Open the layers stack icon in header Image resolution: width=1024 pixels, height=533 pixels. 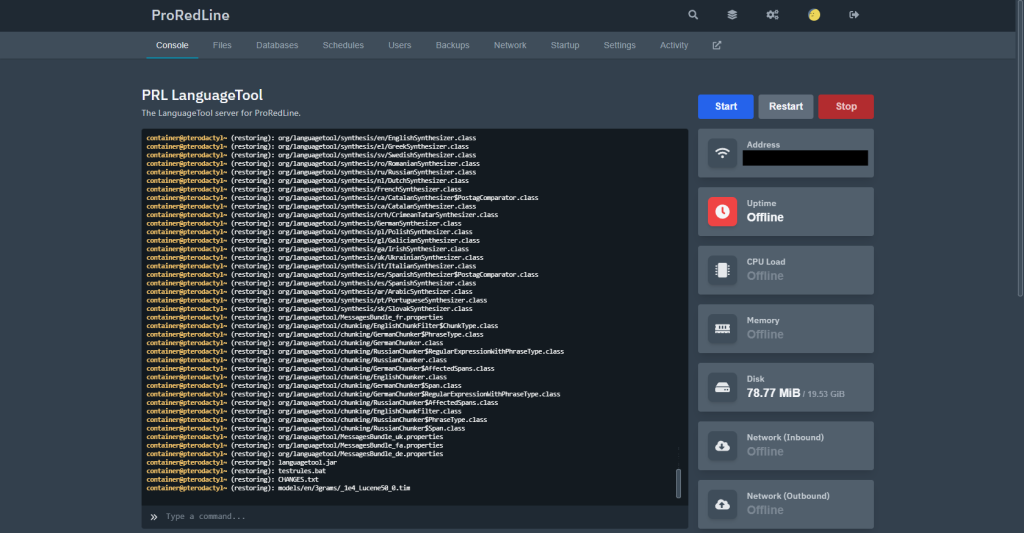[733, 15]
